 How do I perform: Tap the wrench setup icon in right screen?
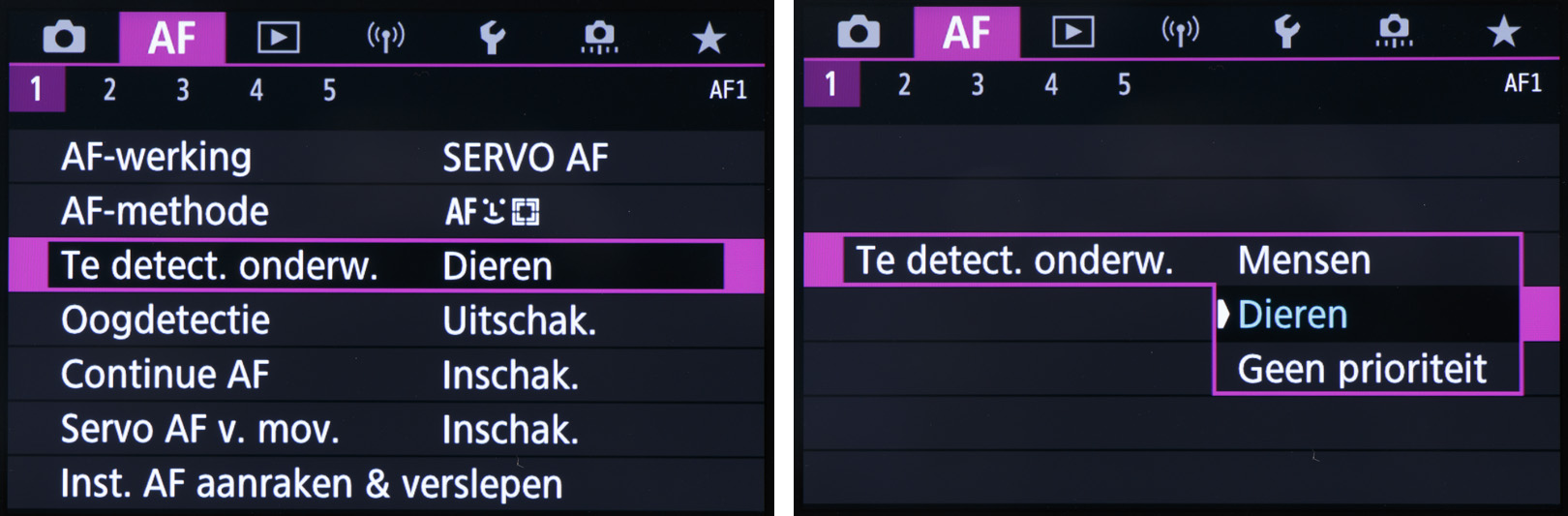click(x=1286, y=32)
